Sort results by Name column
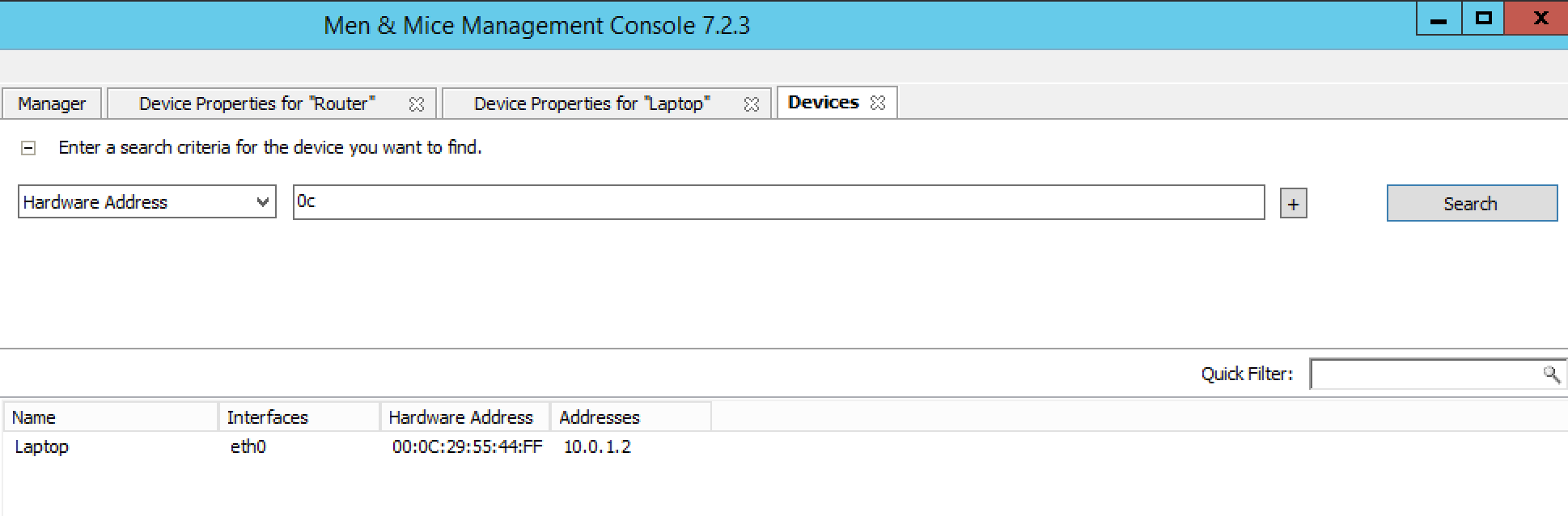This screenshot has height=516, width=1568. pos(111,417)
